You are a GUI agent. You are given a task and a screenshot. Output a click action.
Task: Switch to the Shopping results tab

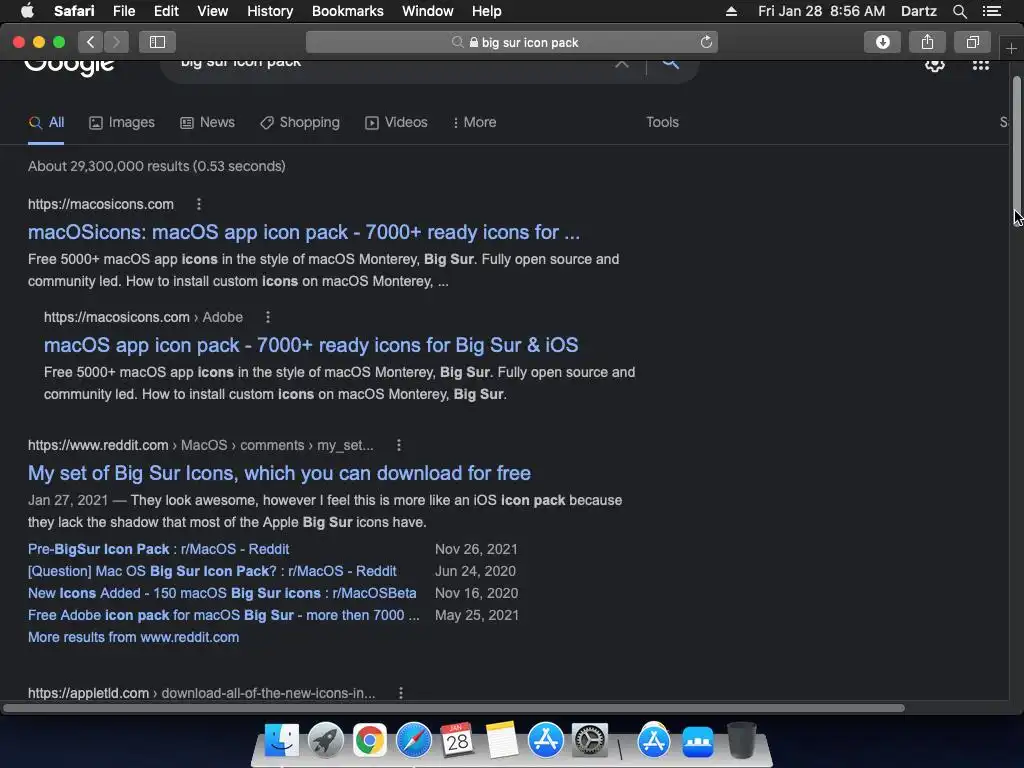point(300,122)
